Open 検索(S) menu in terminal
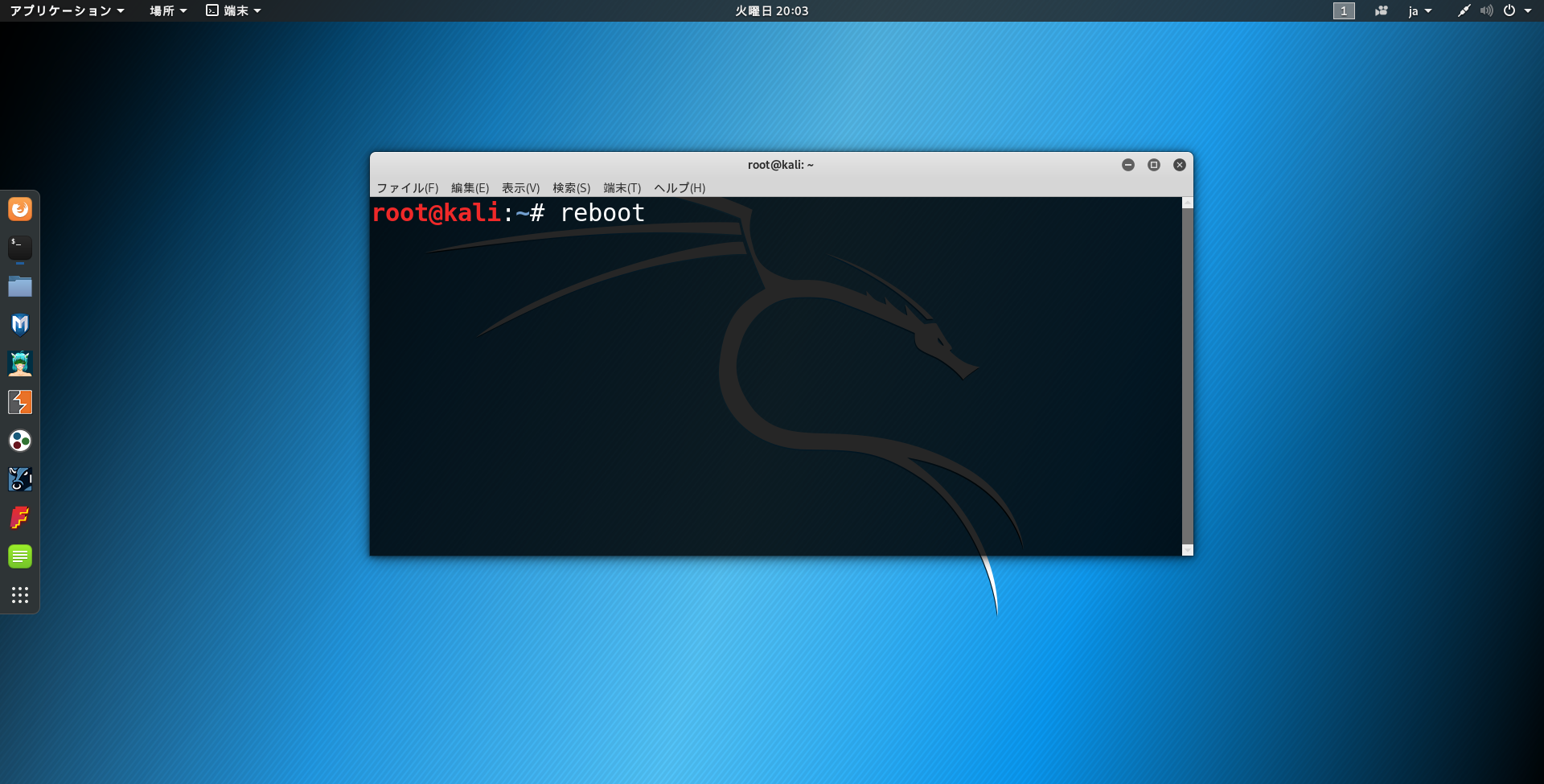 click(x=571, y=187)
